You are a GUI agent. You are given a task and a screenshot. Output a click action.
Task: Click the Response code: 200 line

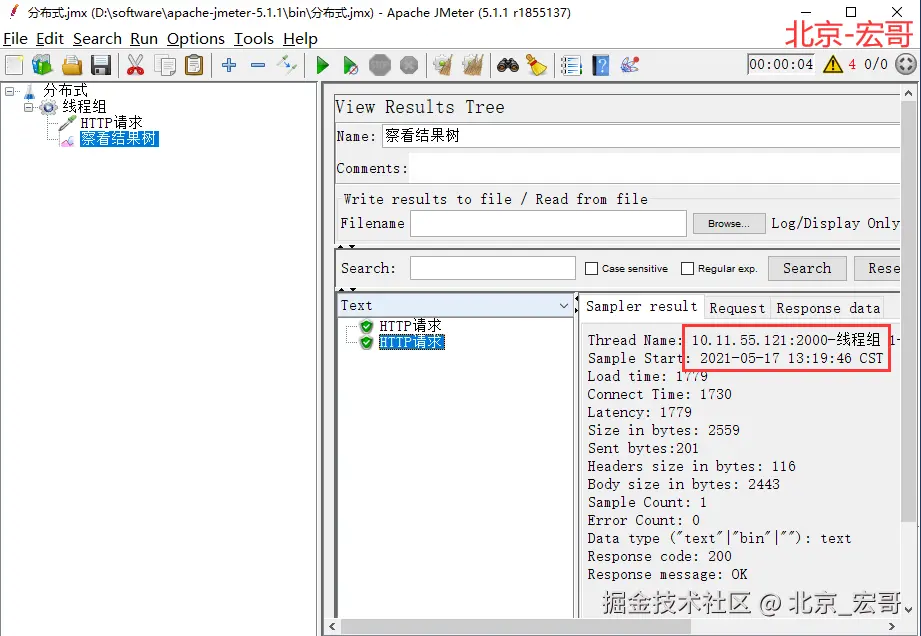tap(660, 557)
